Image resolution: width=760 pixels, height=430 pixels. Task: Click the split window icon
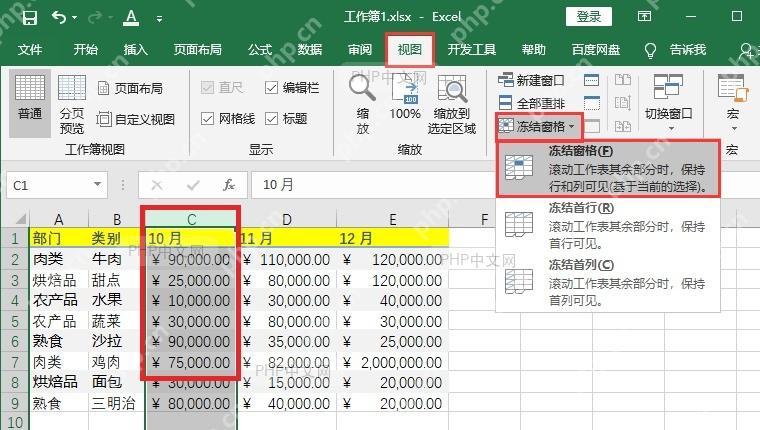(x=591, y=80)
